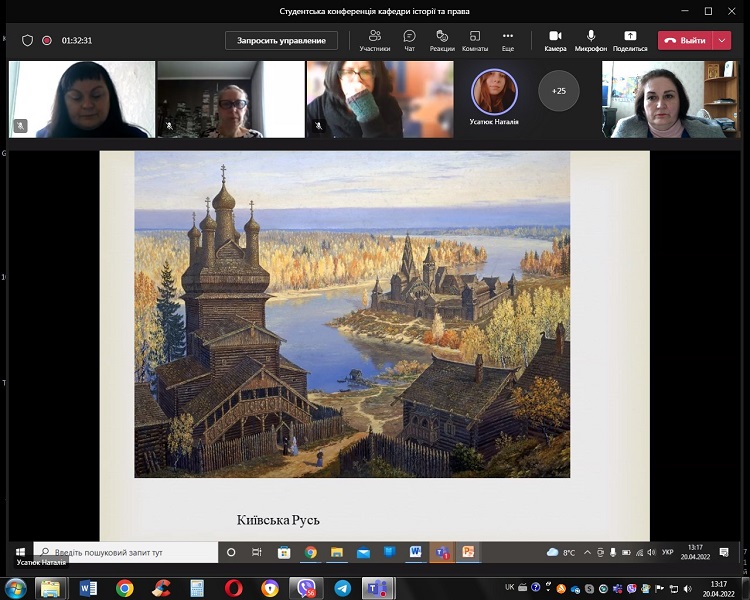Open the Реакции reactions menu
This screenshot has height=600, width=750.
tap(442, 41)
